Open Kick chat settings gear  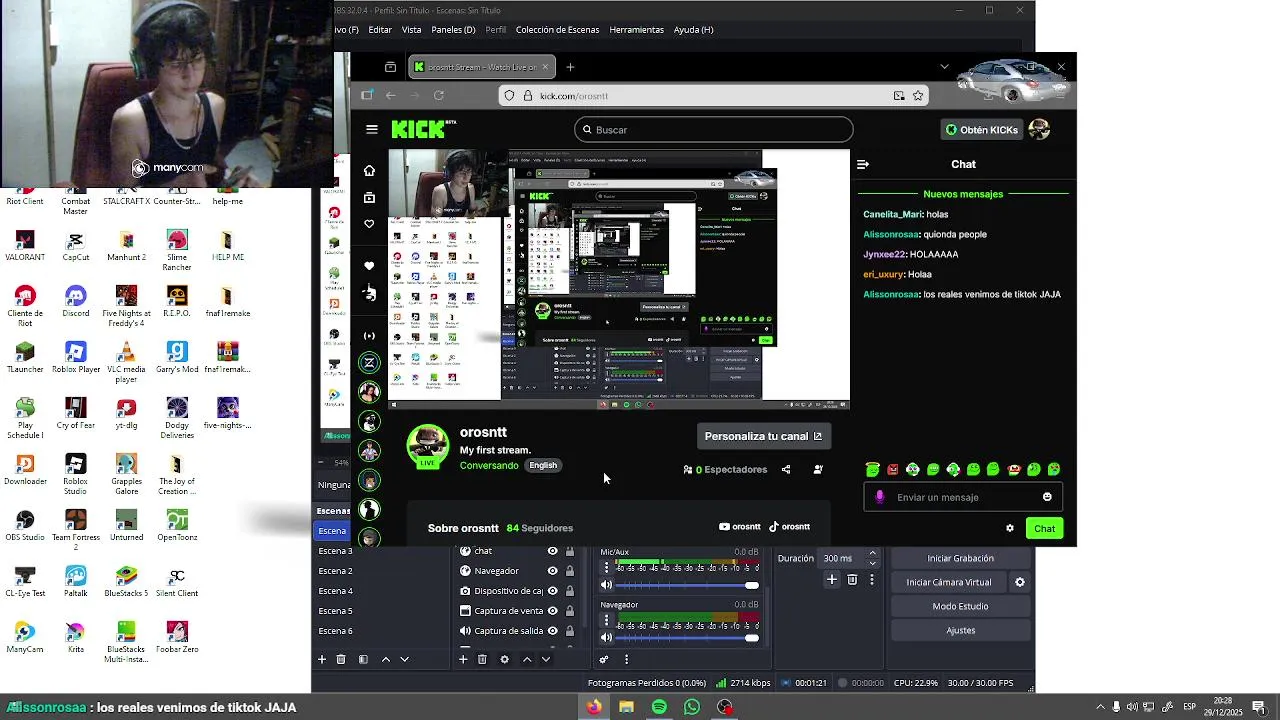(1010, 528)
